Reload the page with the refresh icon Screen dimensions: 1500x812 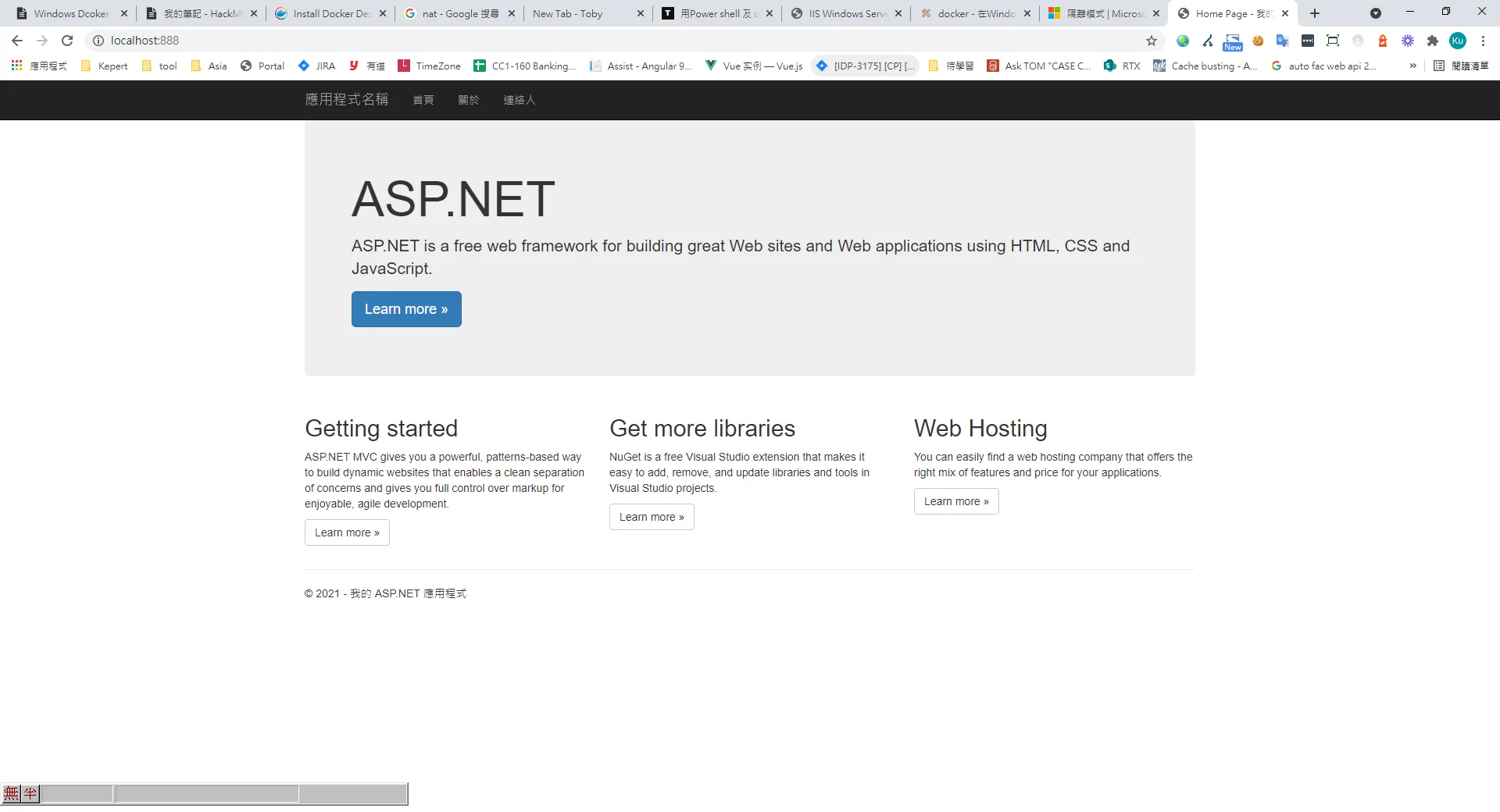coord(67,41)
